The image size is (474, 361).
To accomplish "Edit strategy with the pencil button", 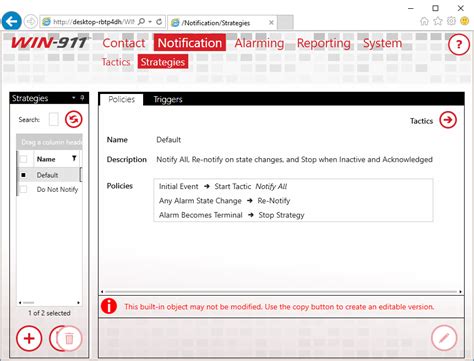I will (x=444, y=338).
